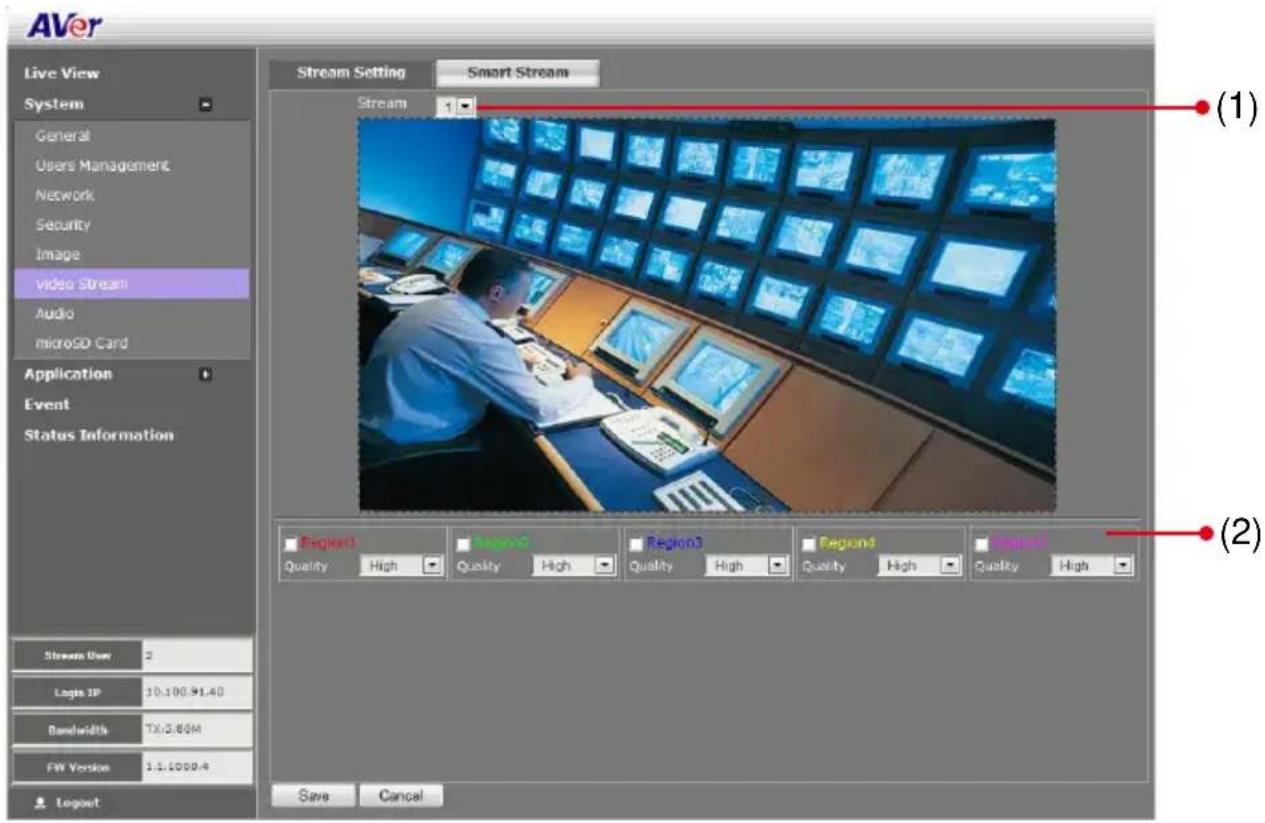Screen dimensions: 1265x823
Task: Click the Stream User label
Action: pyautogui.click(x=76, y=656)
